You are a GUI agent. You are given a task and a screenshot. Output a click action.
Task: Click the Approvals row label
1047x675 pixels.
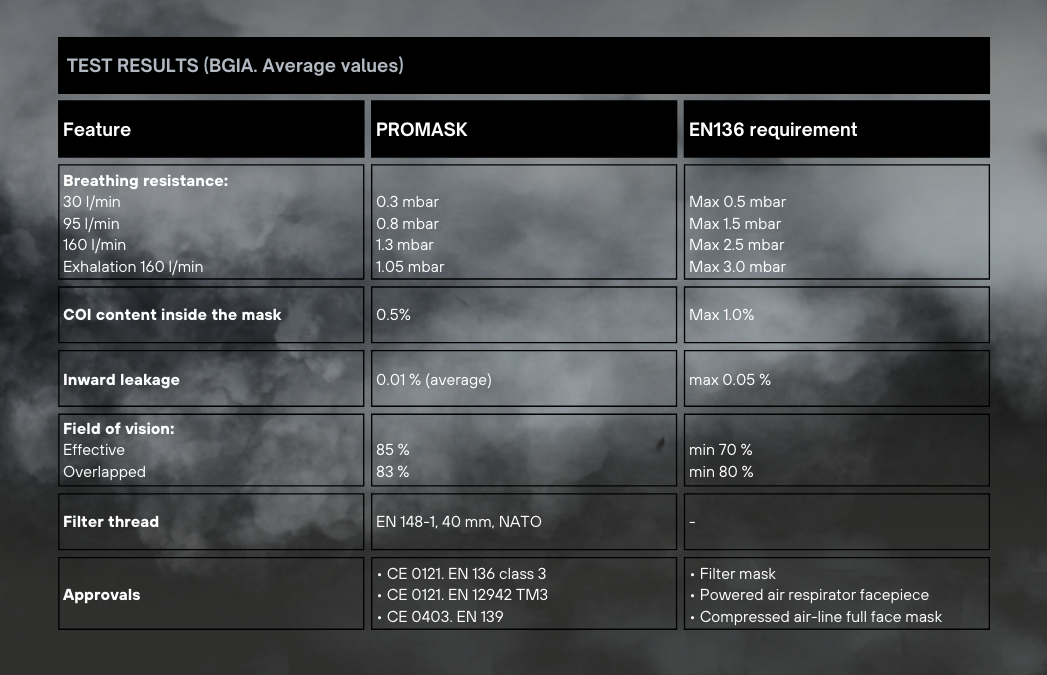coord(101,595)
